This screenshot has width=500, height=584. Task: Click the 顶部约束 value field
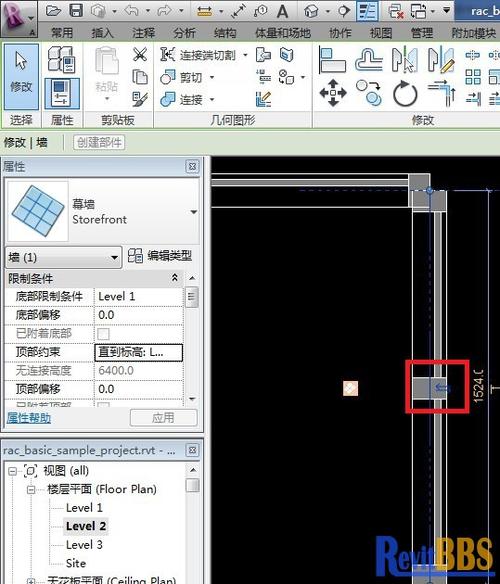click(139, 352)
